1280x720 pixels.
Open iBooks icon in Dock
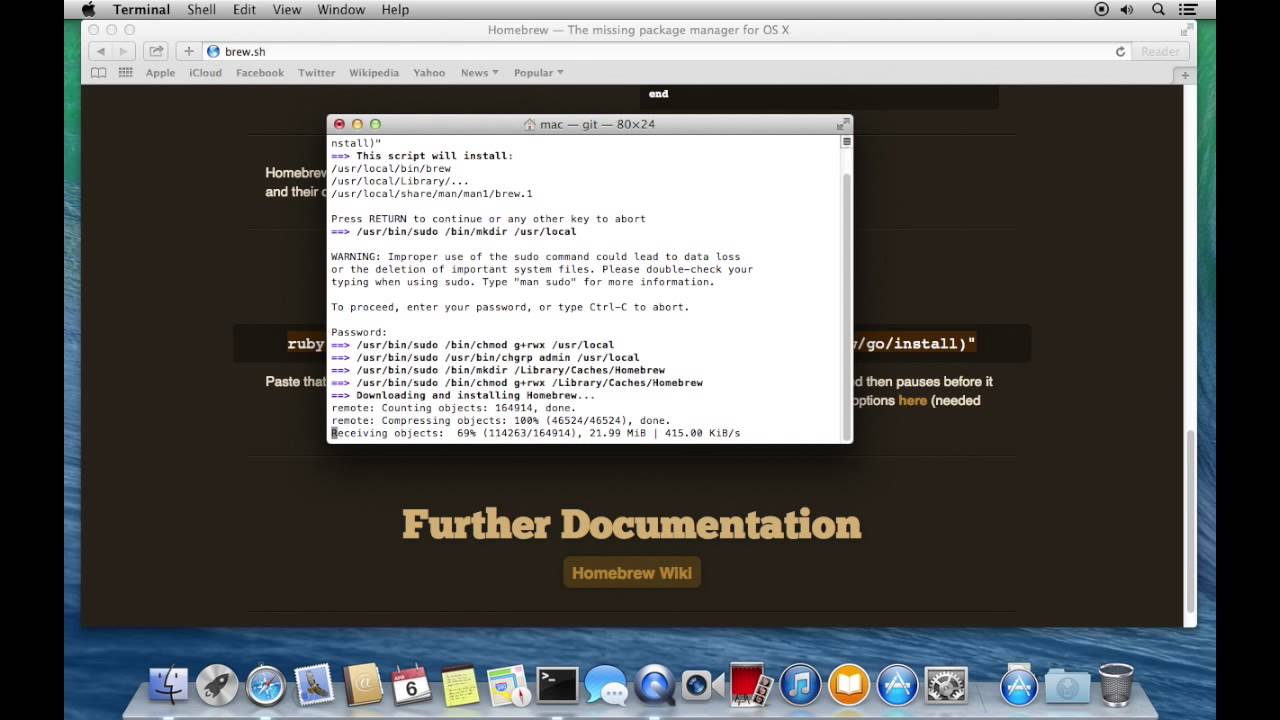(849, 685)
